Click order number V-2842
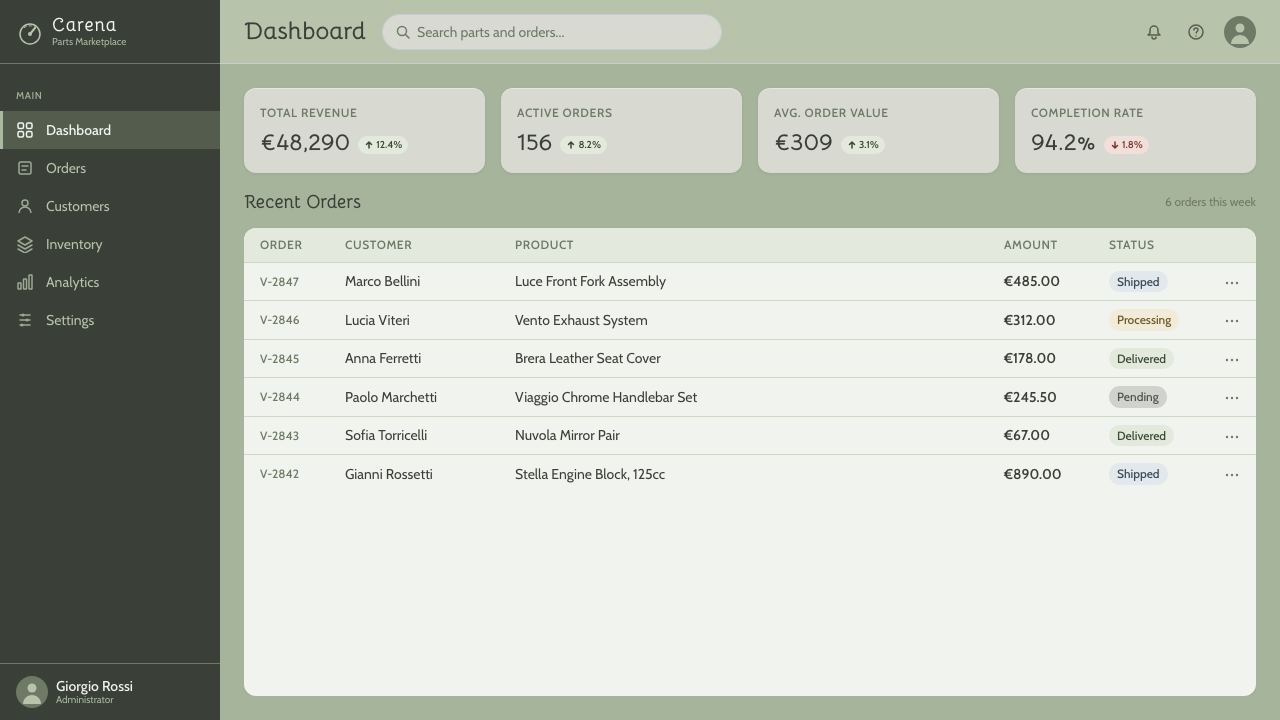Viewport: 1280px width, 720px height. tap(279, 474)
